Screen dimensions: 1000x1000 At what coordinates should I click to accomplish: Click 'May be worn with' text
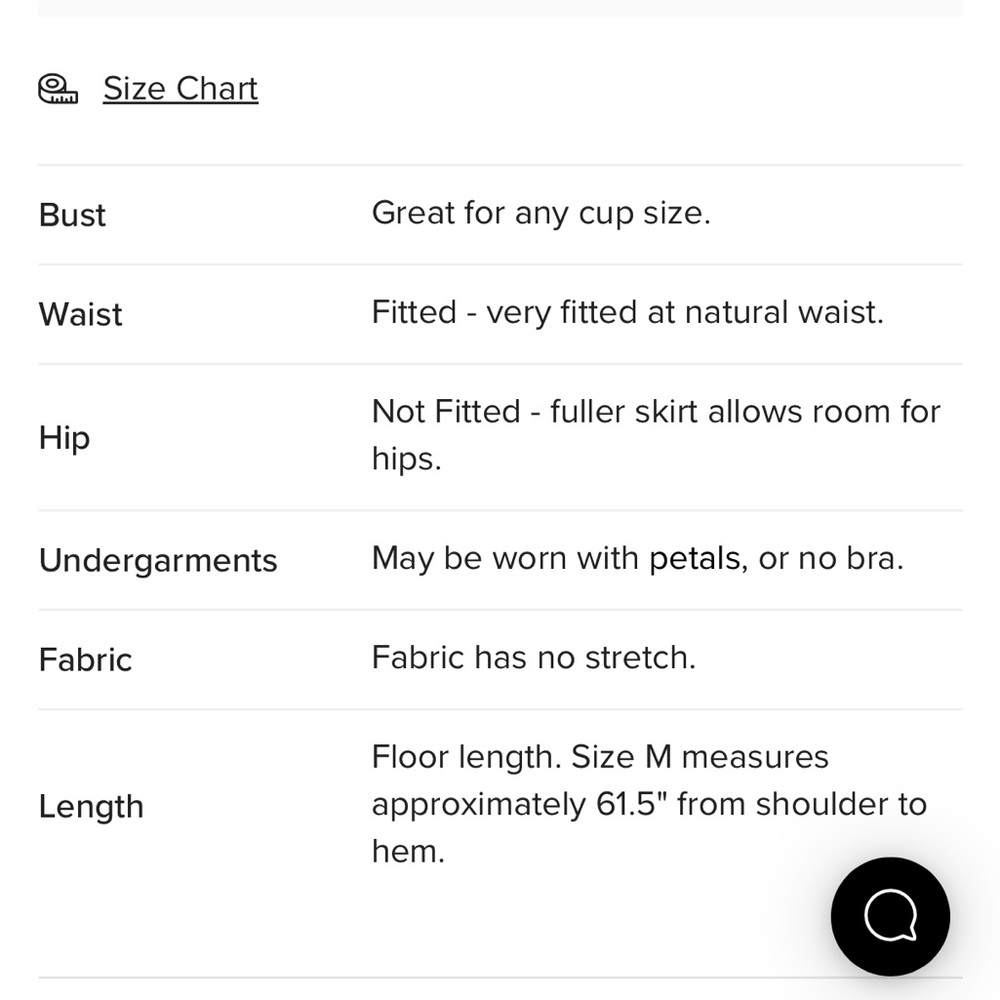click(505, 559)
